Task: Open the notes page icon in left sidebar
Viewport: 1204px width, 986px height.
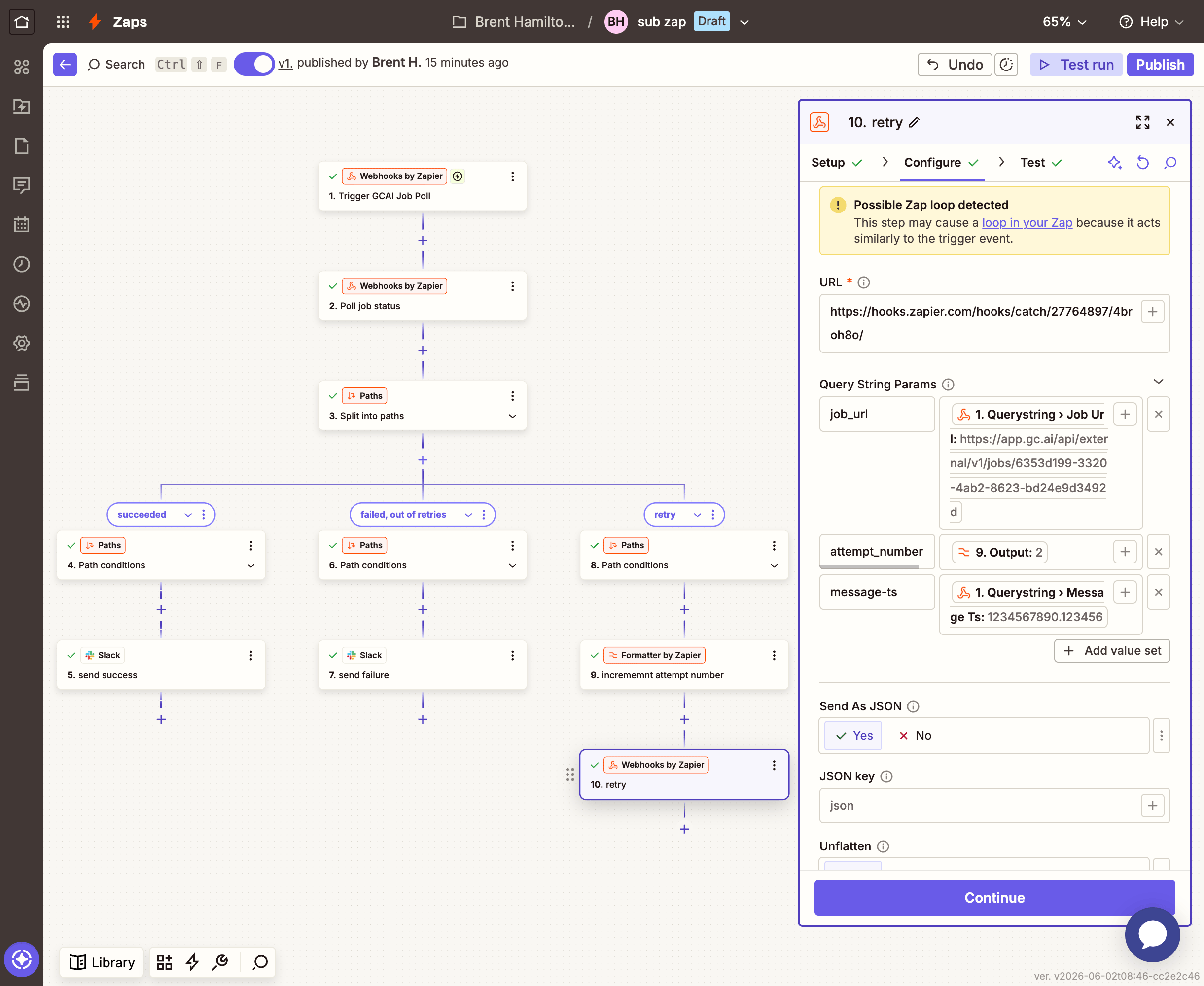Action: [x=22, y=146]
